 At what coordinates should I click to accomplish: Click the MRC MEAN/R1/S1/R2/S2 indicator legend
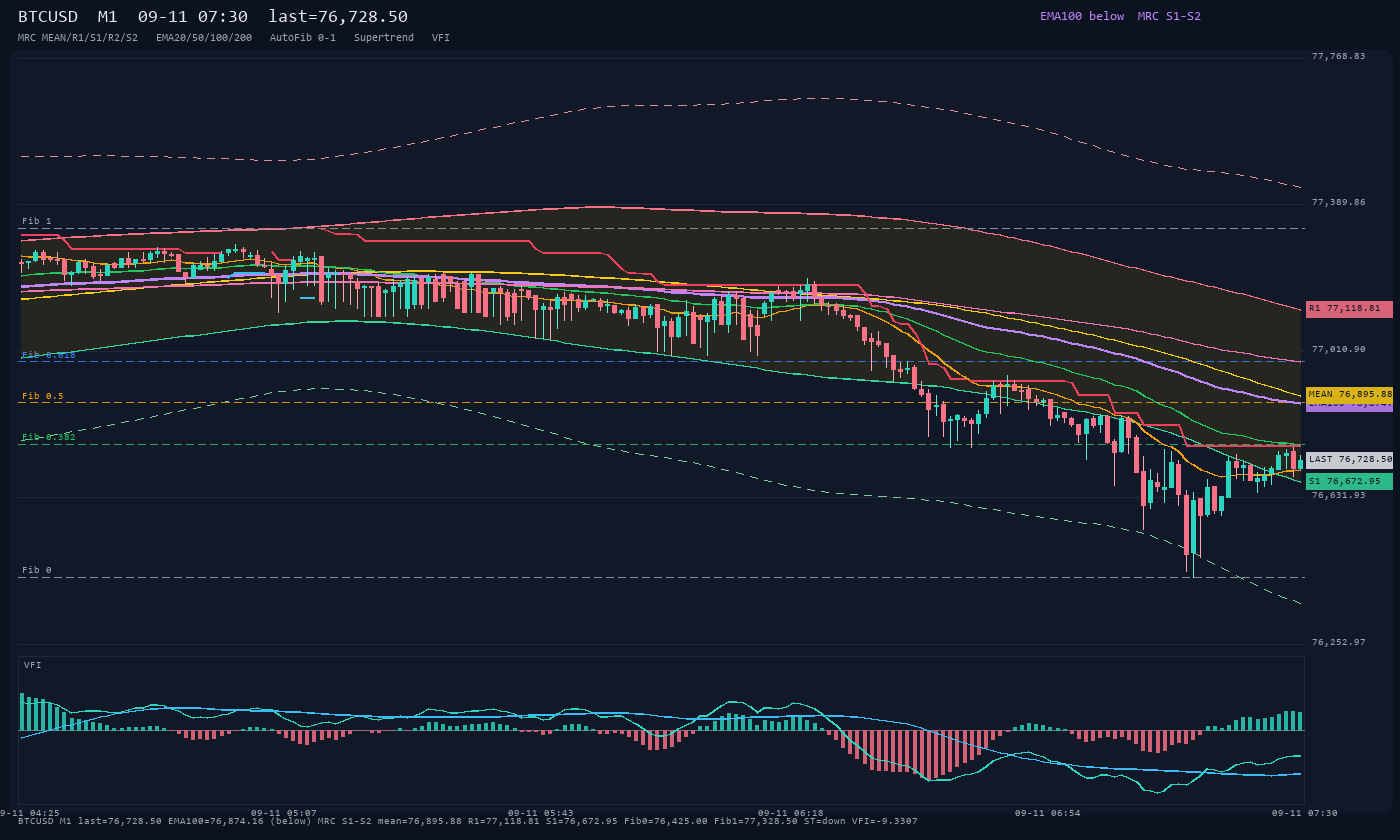pyautogui.click(x=78, y=37)
